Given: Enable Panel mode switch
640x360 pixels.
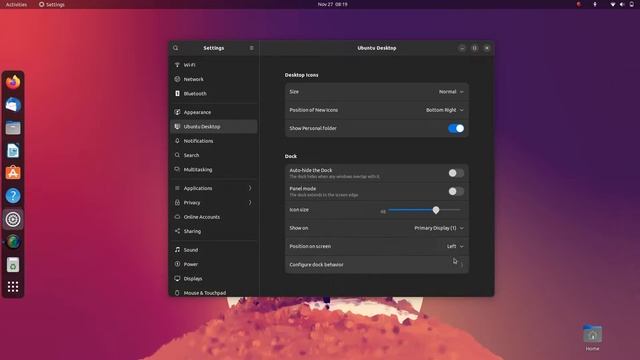Looking at the screenshot, I should [x=456, y=191].
